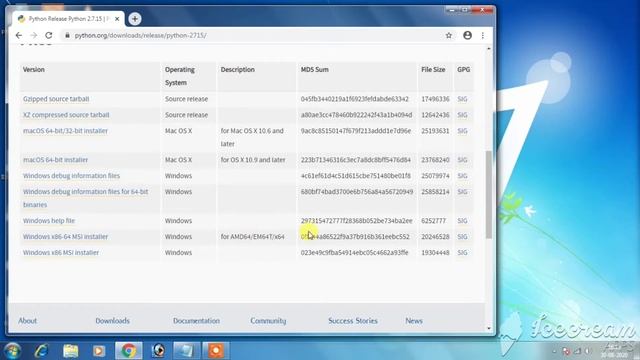Open the Documentation footer link
The width and height of the screenshot is (640, 360).
click(x=196, y=321)
